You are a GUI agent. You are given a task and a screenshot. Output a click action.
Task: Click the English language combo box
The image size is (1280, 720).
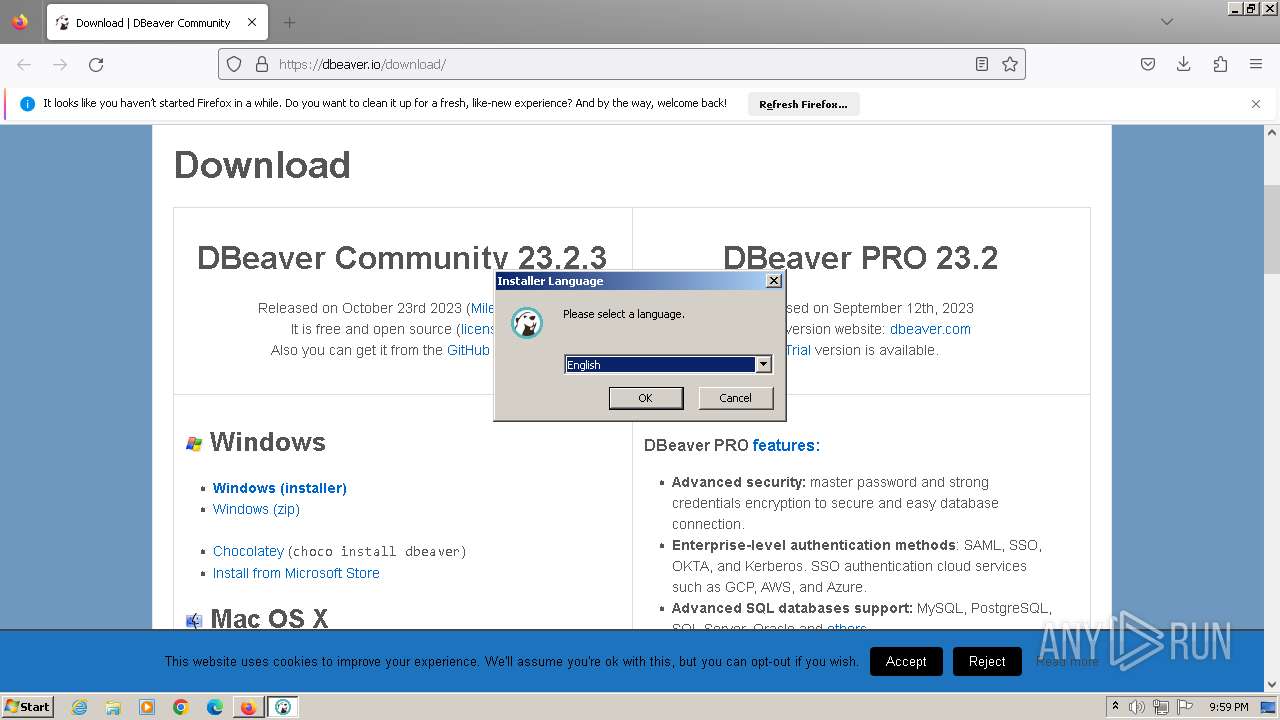[668, 365]
